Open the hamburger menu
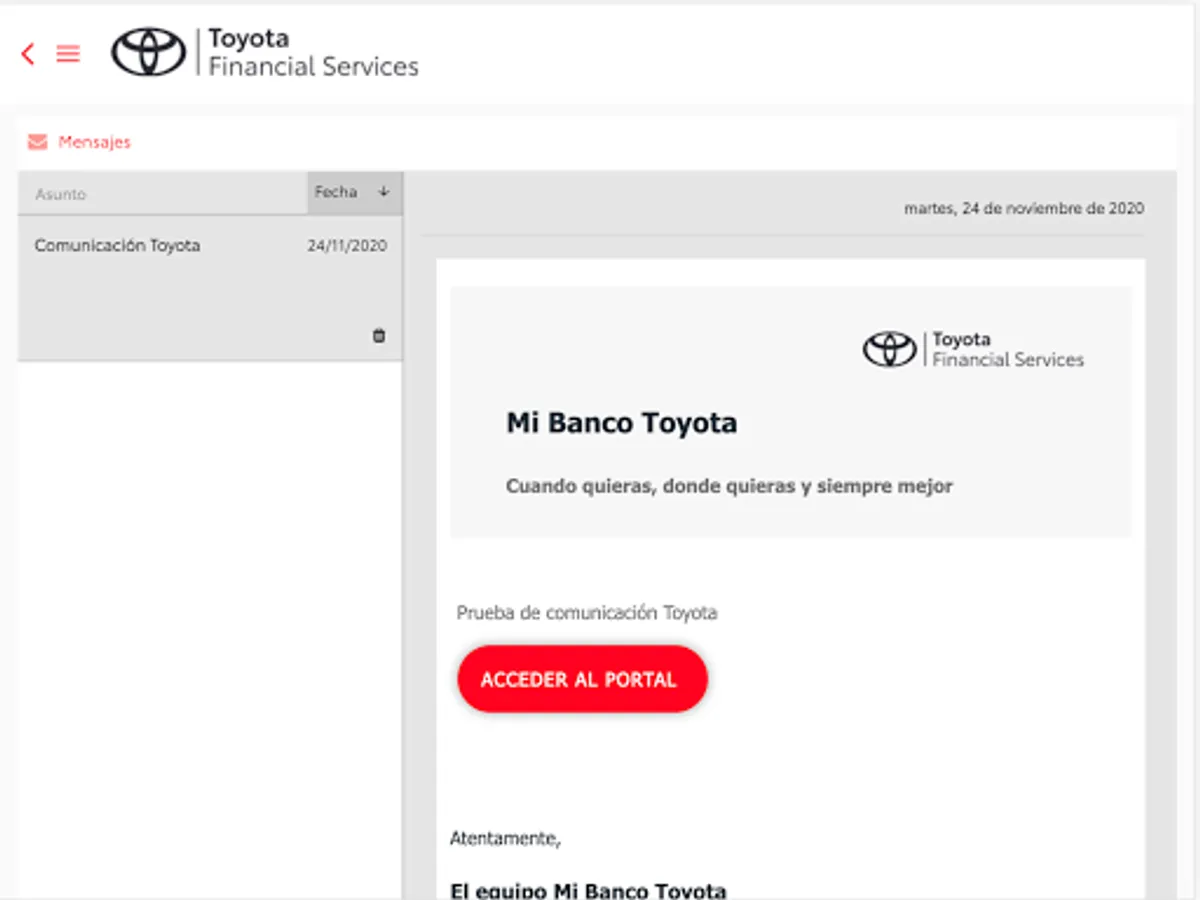 click(68, 54)
